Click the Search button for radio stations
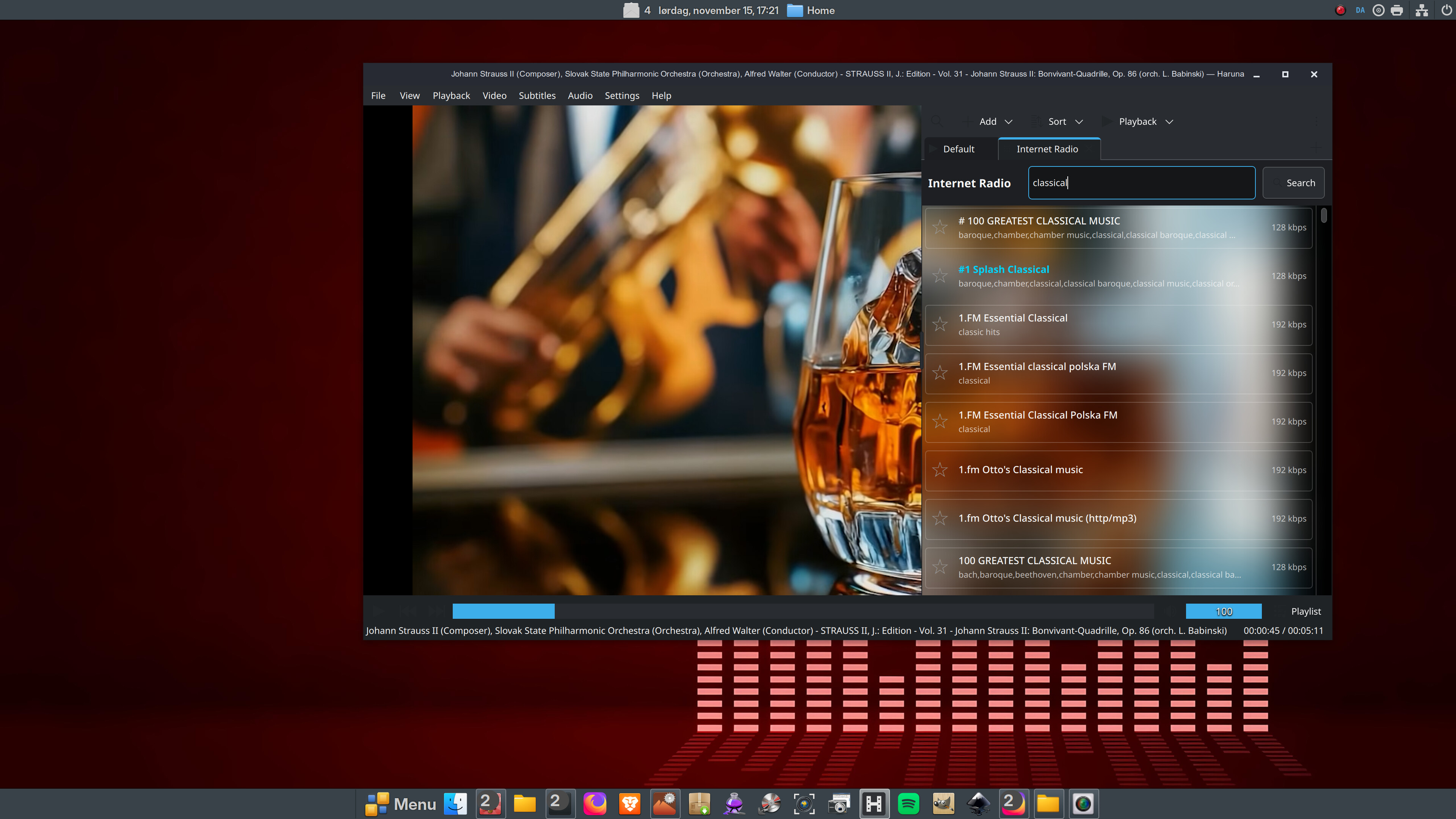Screen dimensions: 1456x819 pos(1293,183)
